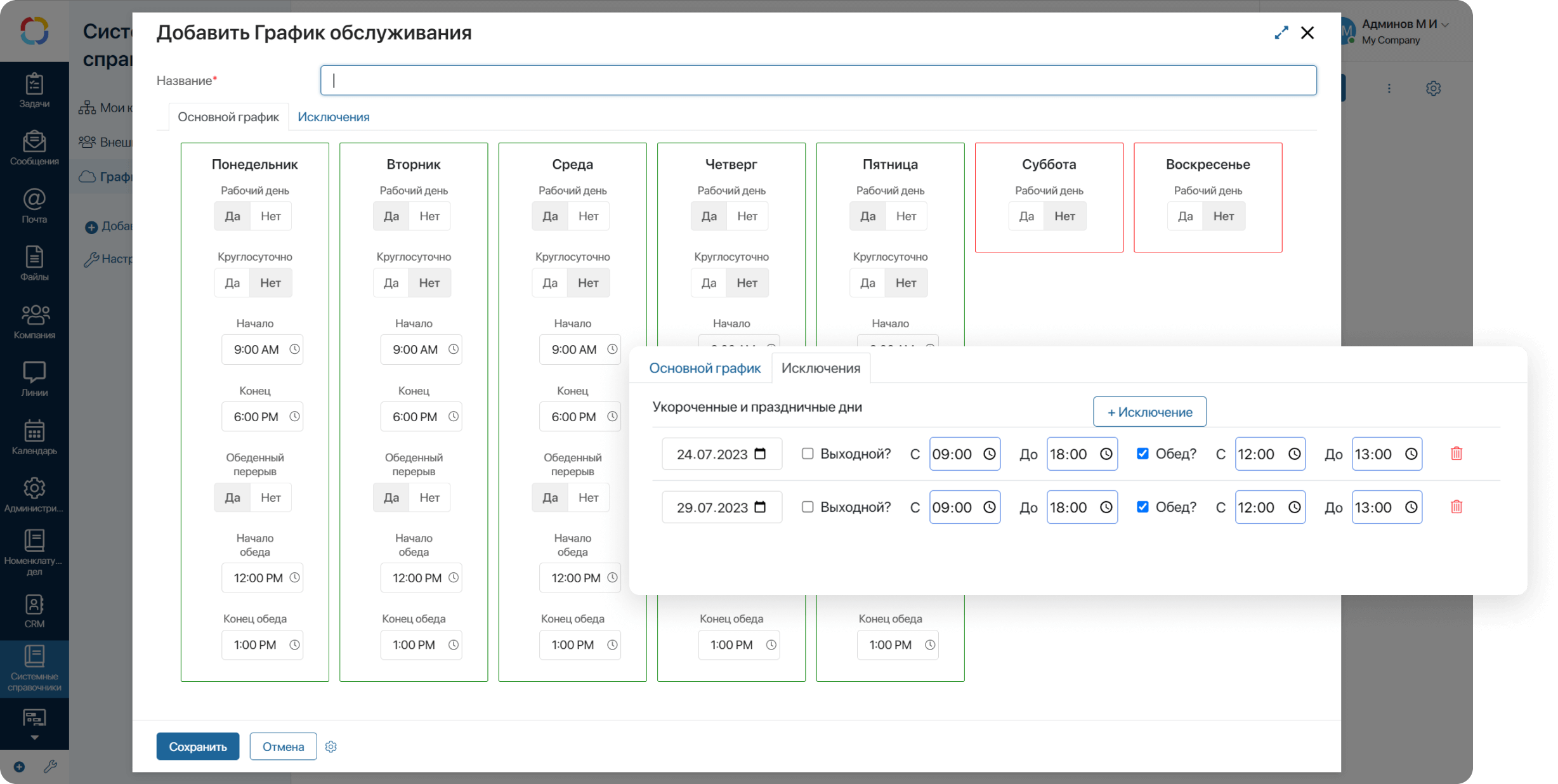Click clock icon in Вторник Конец field
The height and width of the screenshot is (784, 1558).
(x=454, y=416)
